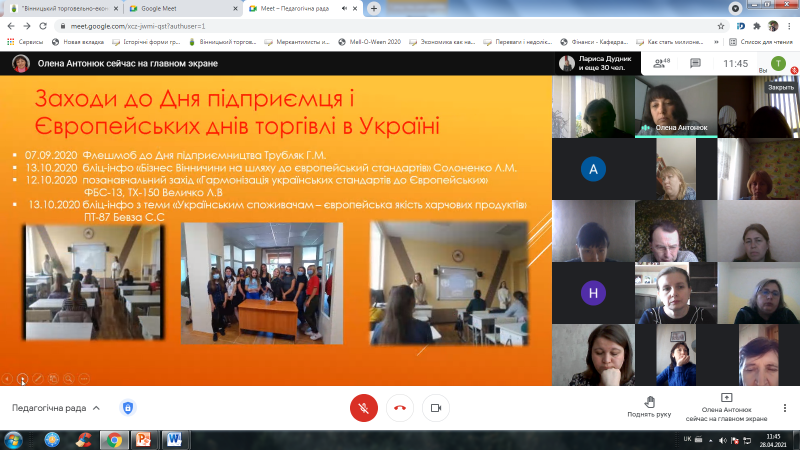Open a new browser tab
Screen dimensions: 800x450
tap(374, 8)
